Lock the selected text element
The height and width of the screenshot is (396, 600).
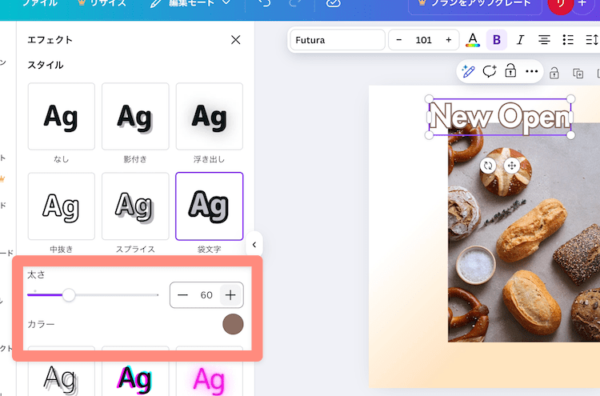(510, 71)
